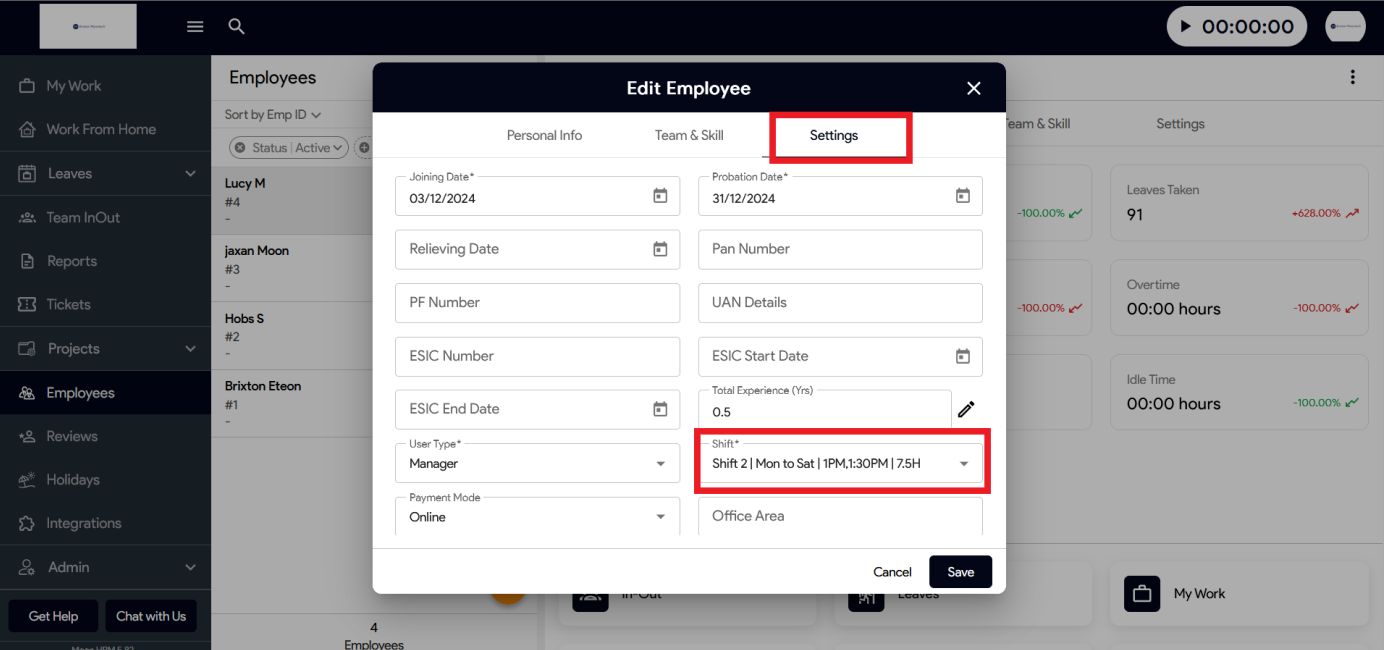Expand the User Type dropdown
The image size is (1384, 650).
(660, 464)
